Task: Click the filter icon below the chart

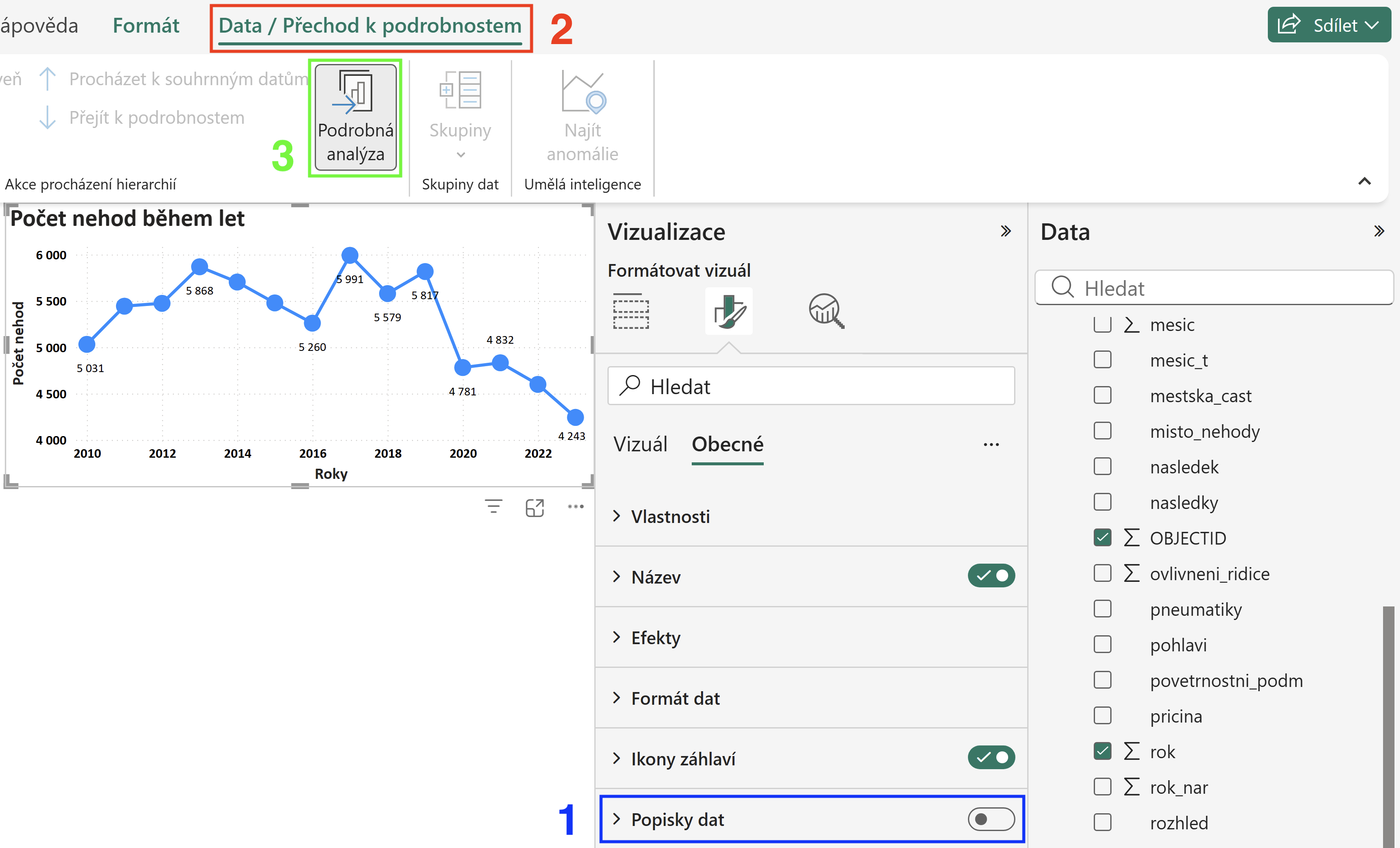Action: click(493, 506)
